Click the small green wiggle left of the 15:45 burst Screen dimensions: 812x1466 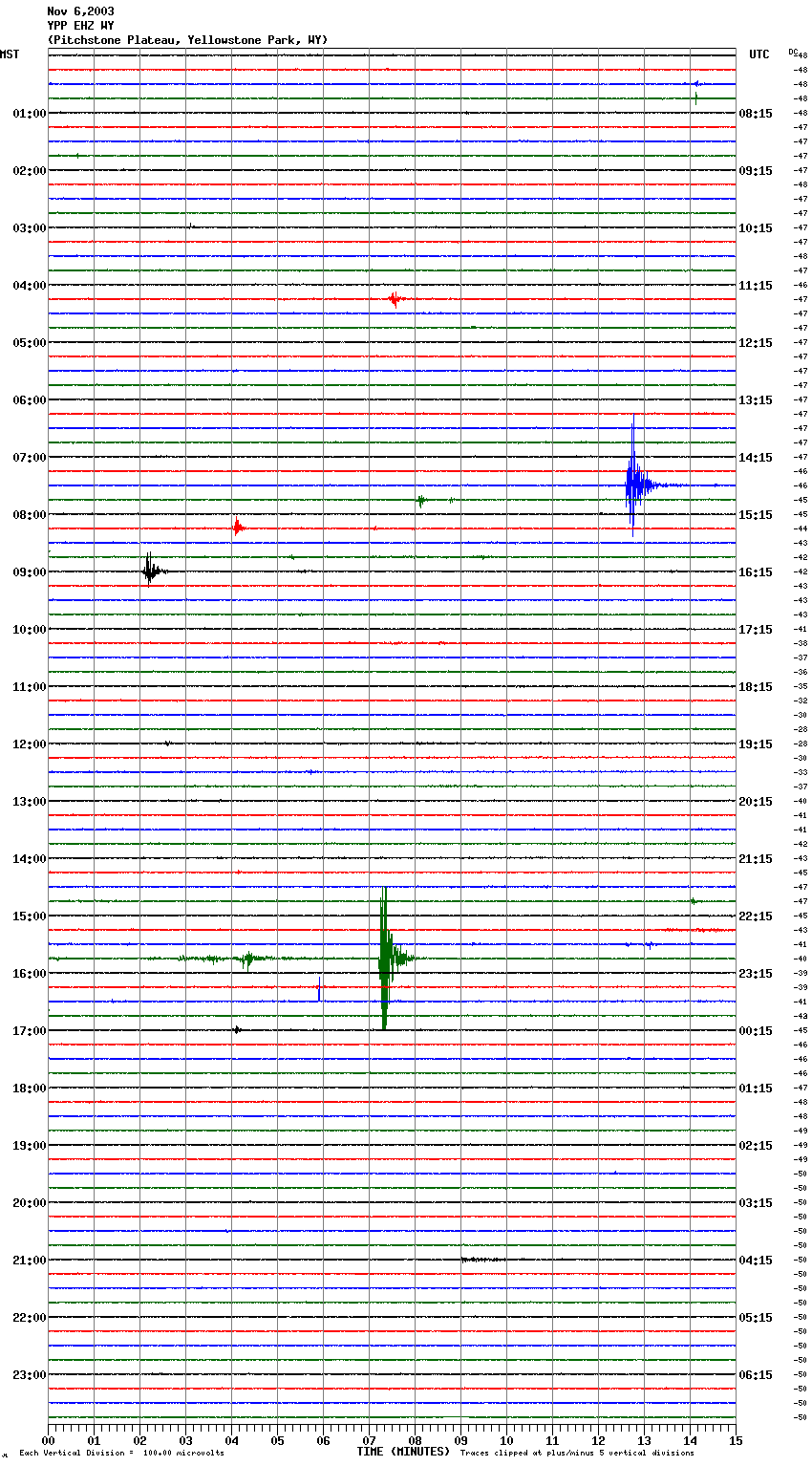click(248, 959)
